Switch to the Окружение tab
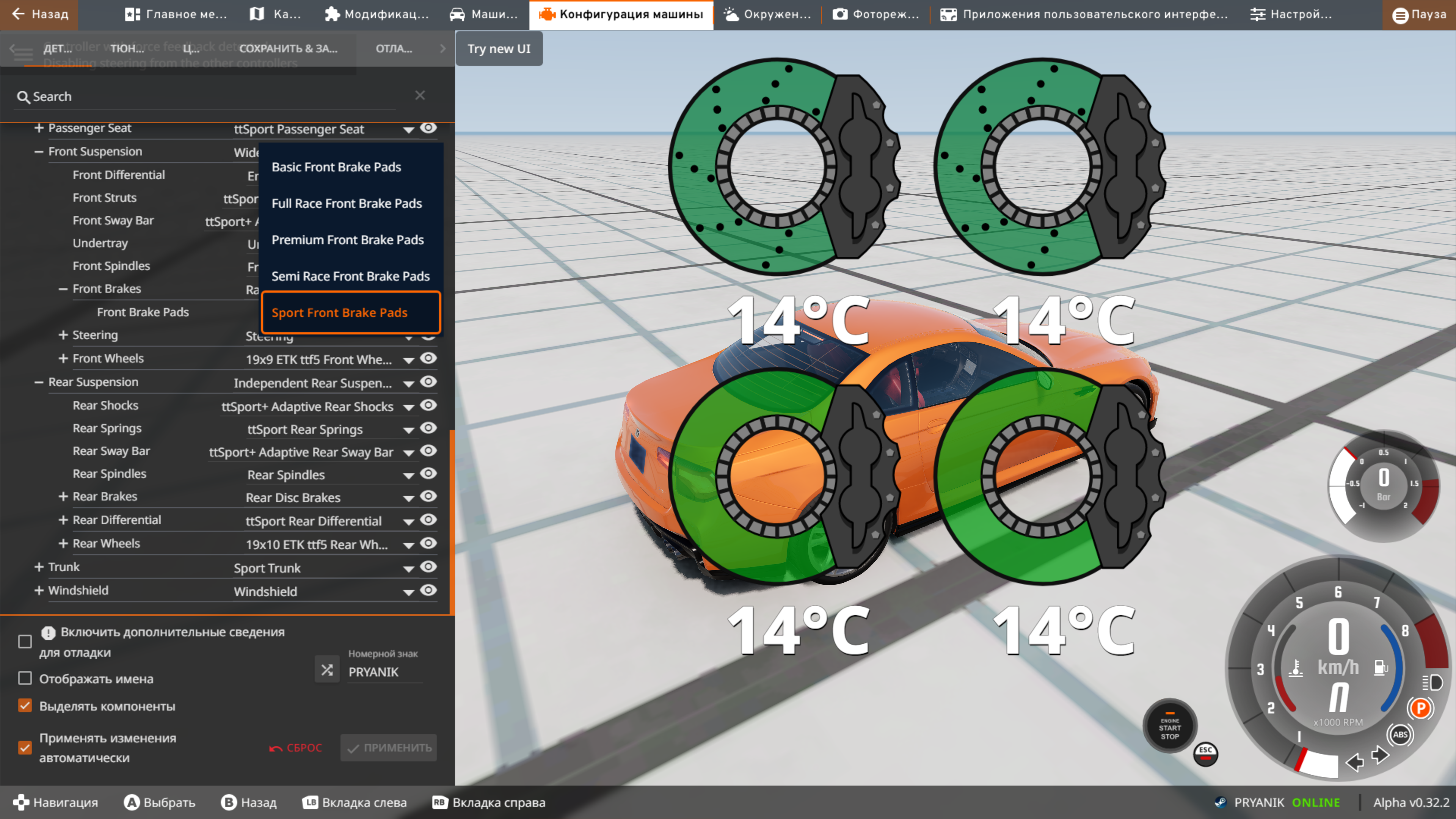1456x819 pixels. 767,14
